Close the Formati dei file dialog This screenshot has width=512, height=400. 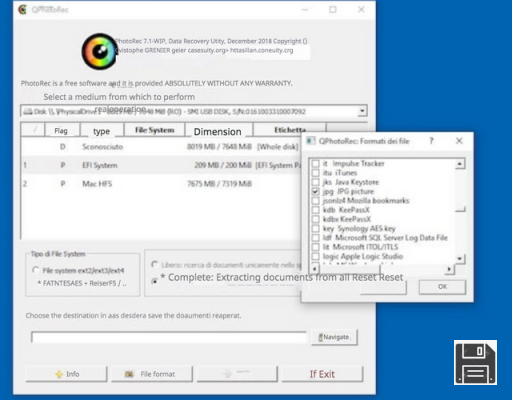[x=459, y=141]
